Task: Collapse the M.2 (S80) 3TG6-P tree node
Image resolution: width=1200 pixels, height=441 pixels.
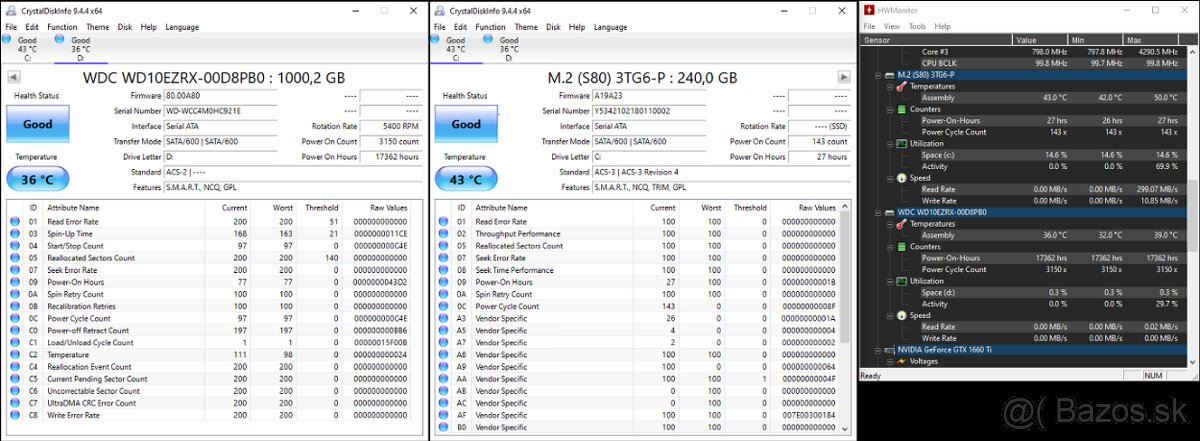Action: click(877, 75)
